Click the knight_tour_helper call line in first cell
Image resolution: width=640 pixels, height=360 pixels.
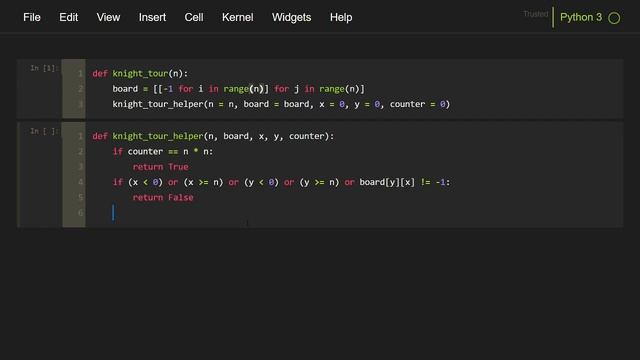[x=281, y=104]
